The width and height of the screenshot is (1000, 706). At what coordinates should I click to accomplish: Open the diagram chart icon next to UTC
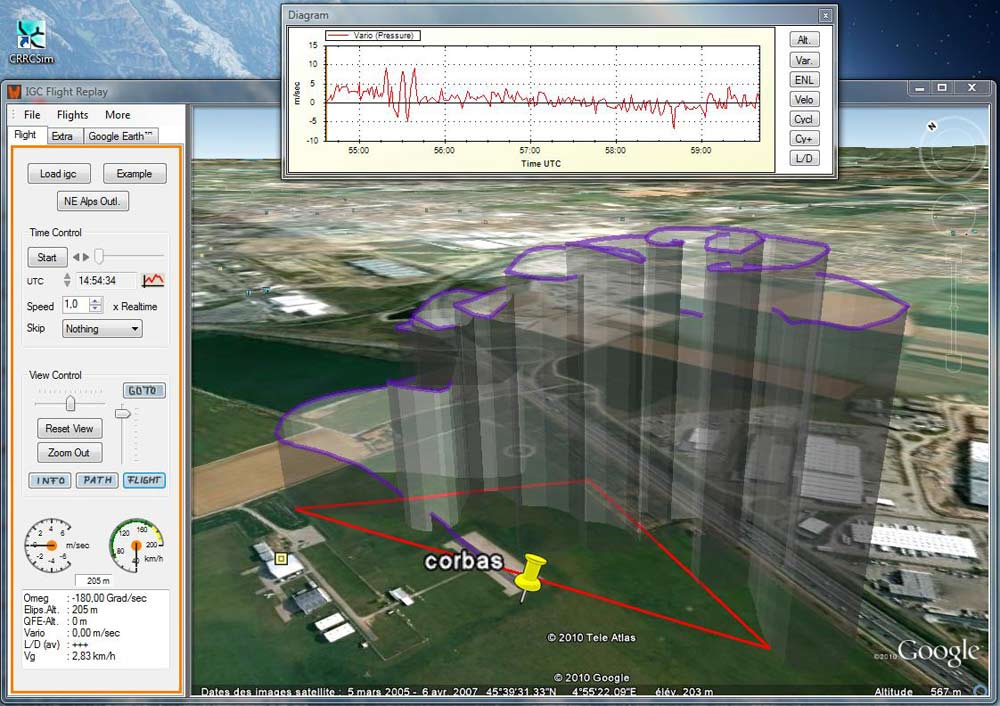tap(153, 280)
